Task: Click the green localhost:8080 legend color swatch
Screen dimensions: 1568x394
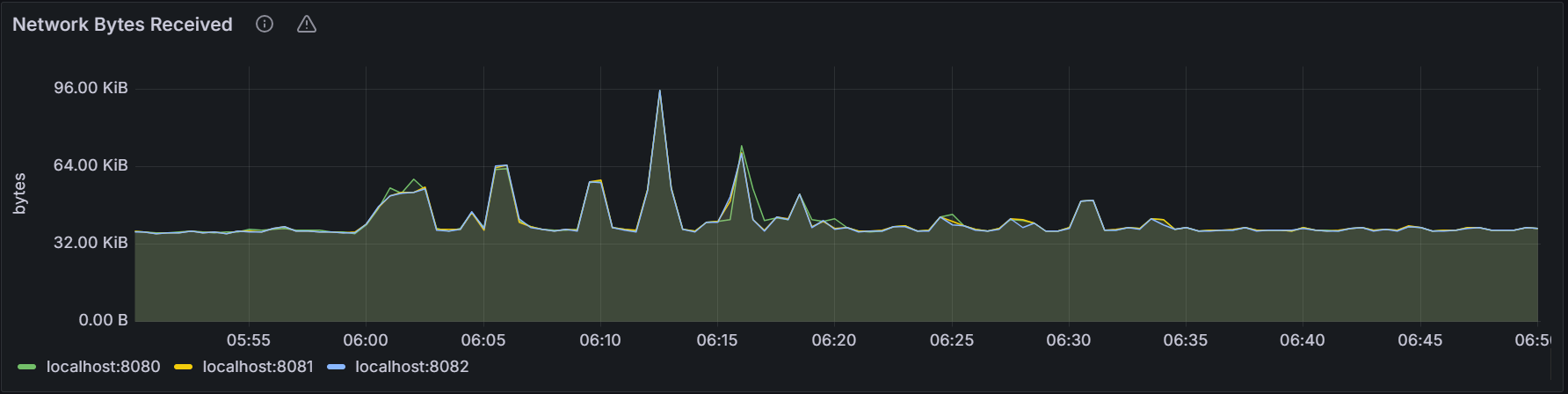Action: click(x=27, y=367)
